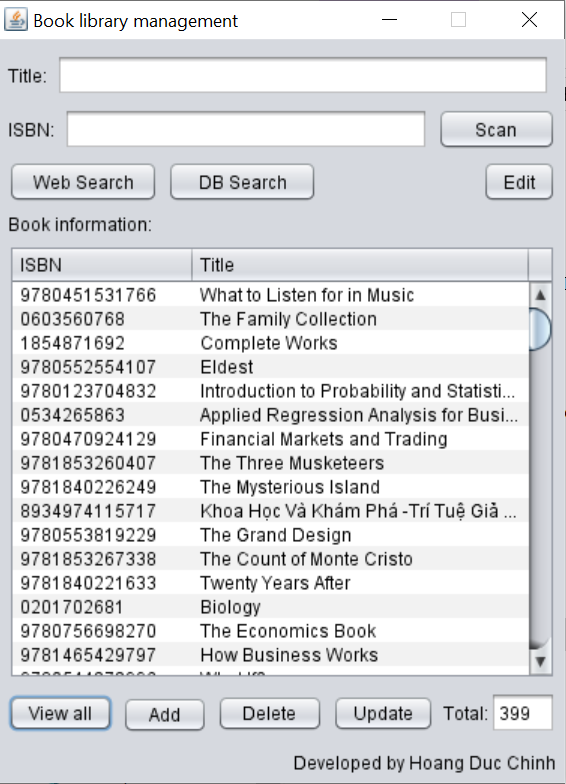Screen dimensions: 566x784
Task: Click the book list scrollbar thumb
Action: point(540,329)
